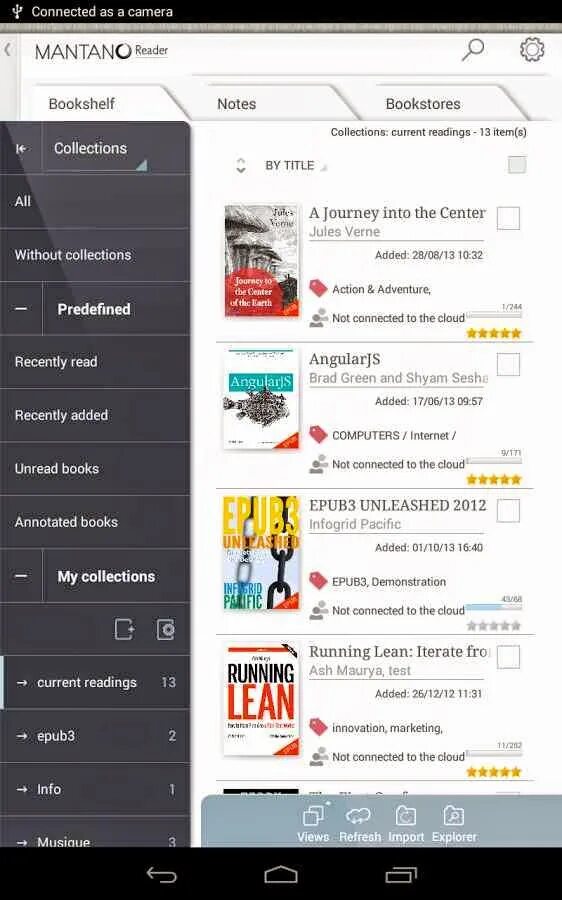The height and width of the screenshot is (900, 562).
Task: Open the Collections dropdown in the sidebar
Action: click(98, 149)
